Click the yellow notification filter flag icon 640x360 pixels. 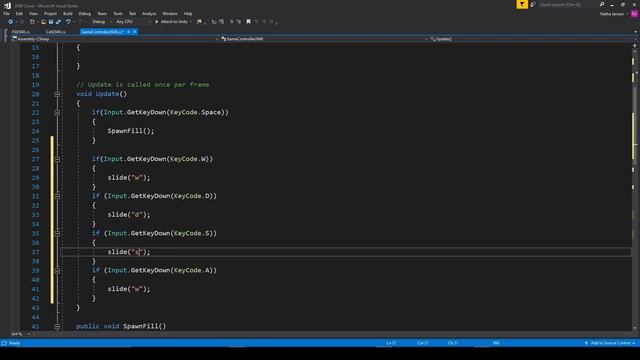pyautogui.click(x=522, y=4)
